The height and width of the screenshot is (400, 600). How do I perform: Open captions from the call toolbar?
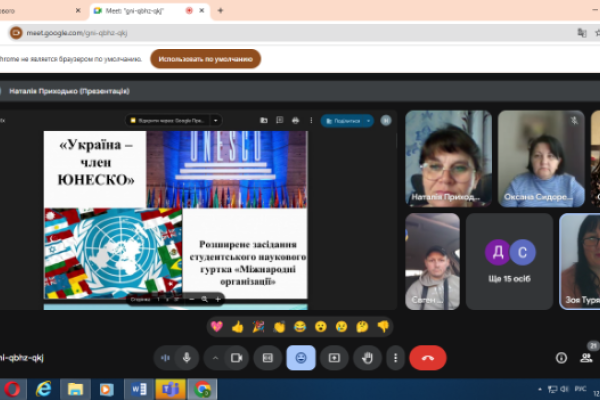pos(267,357)
